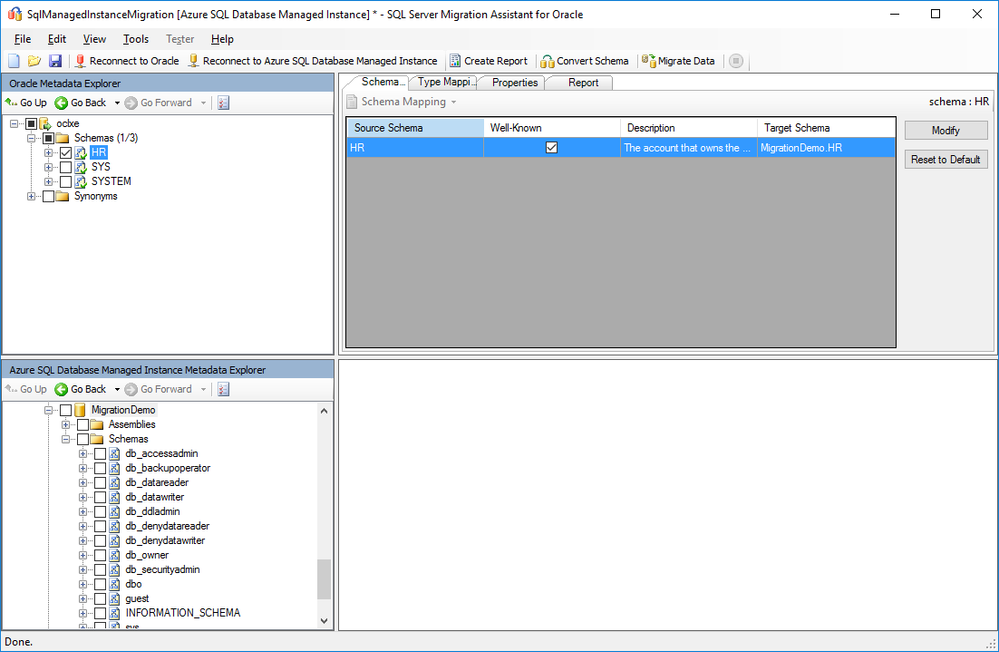Expand the Synonyms node
Viewport: 999px width, 652px height.
(31, 196)
